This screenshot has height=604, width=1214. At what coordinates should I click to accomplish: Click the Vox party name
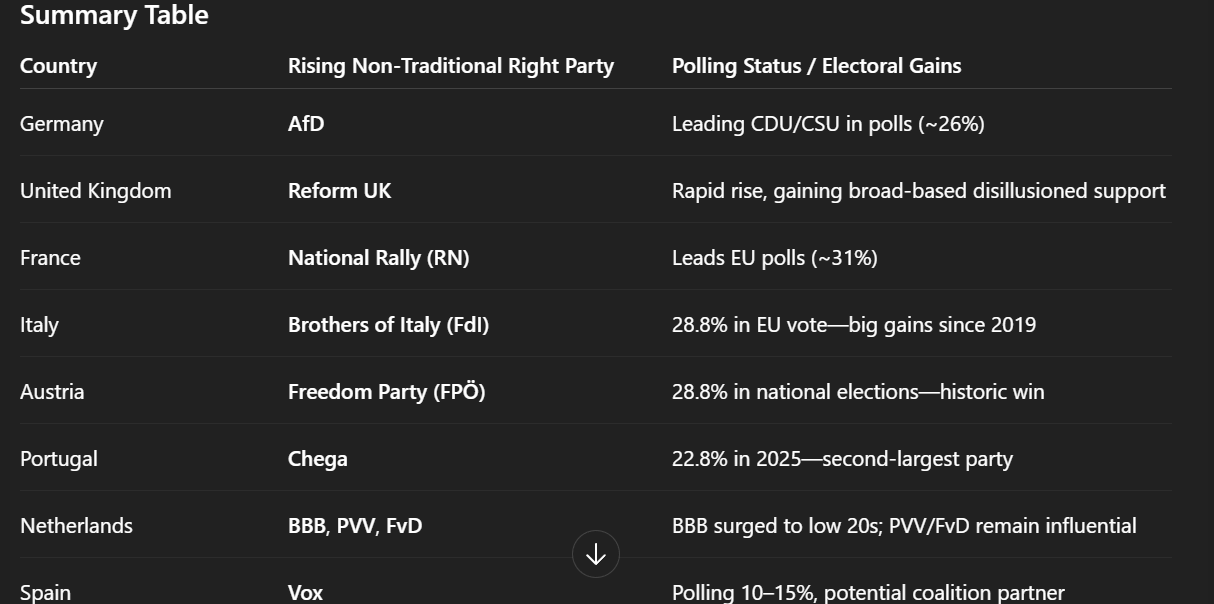pyautogui.click(x=305, y=592)
